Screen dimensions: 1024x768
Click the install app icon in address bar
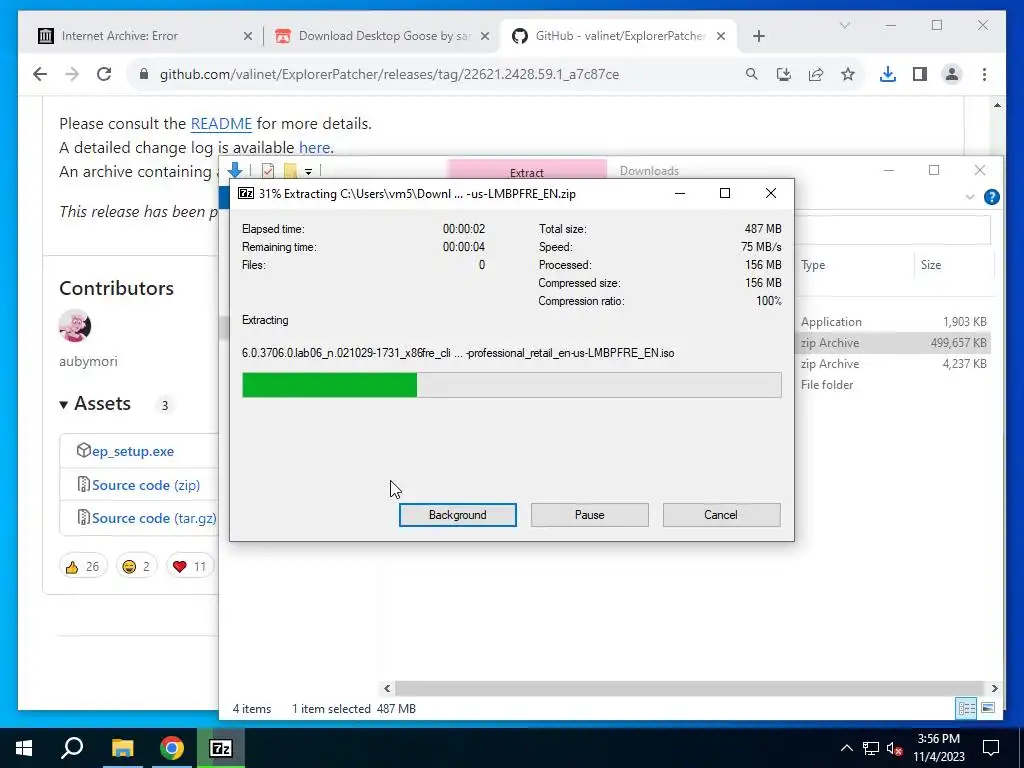[784, 74]
